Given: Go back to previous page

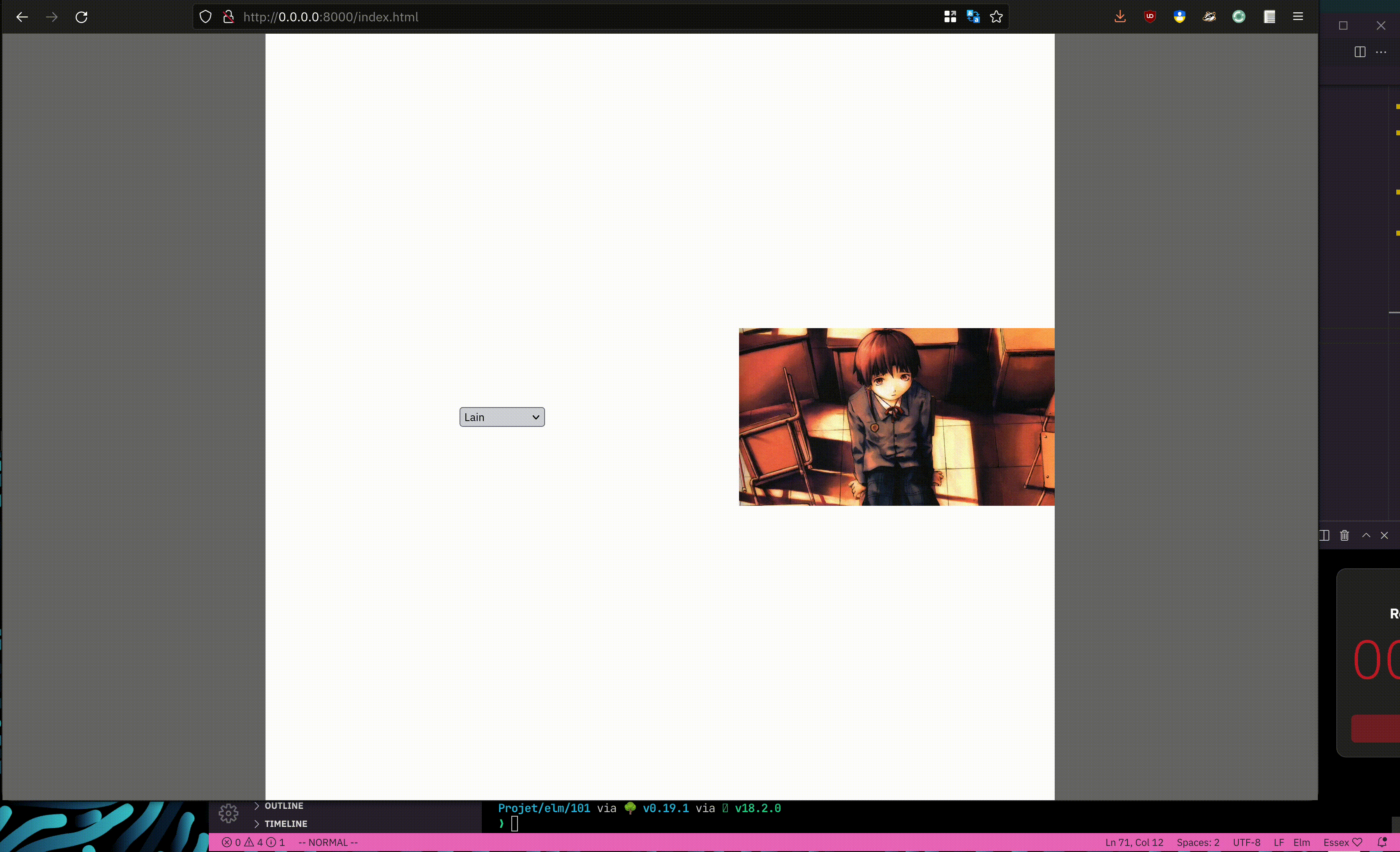Looking at the screenshot, I should coord(22,17).
